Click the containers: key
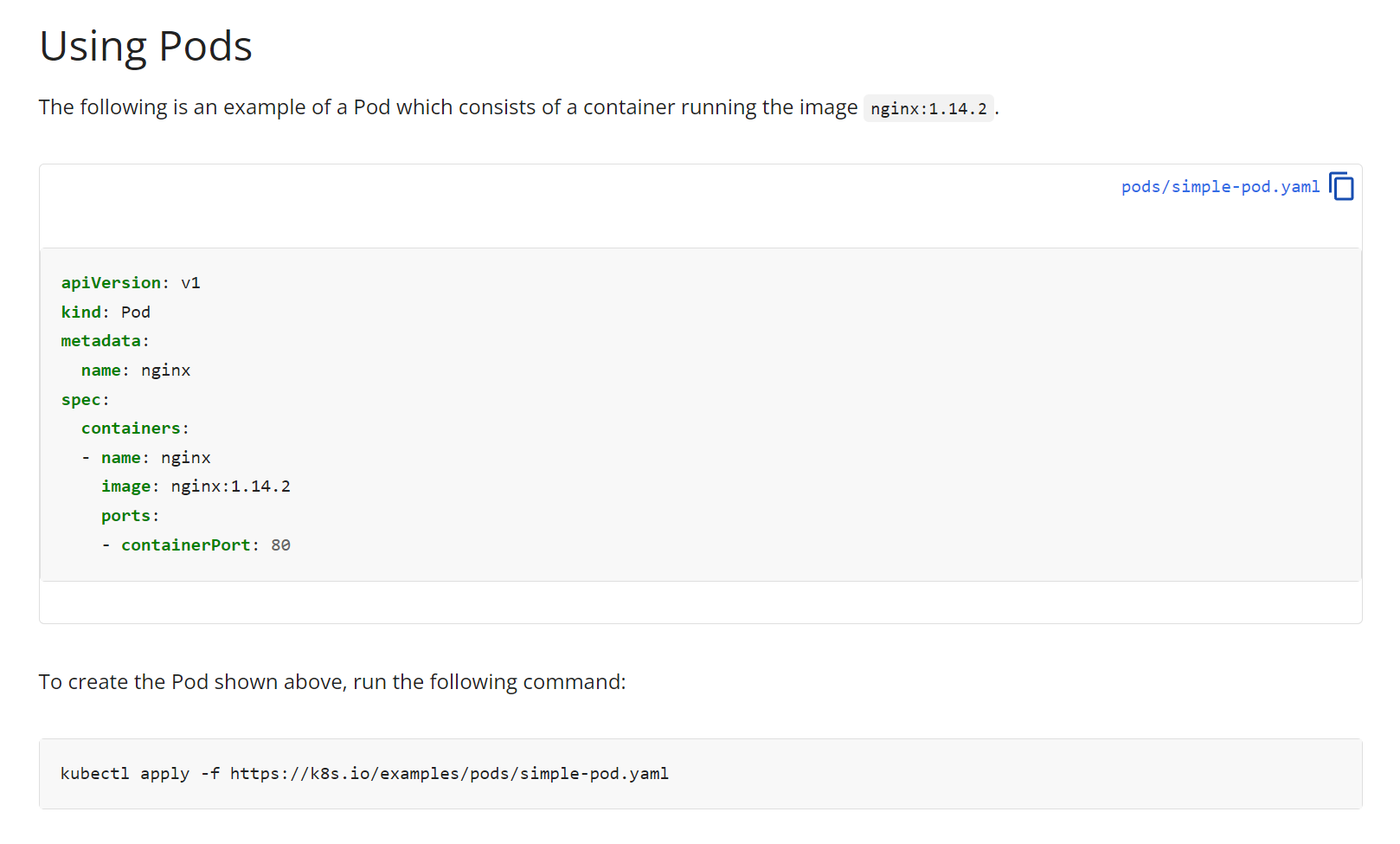The image size is (1400, 844). [135, 428]
